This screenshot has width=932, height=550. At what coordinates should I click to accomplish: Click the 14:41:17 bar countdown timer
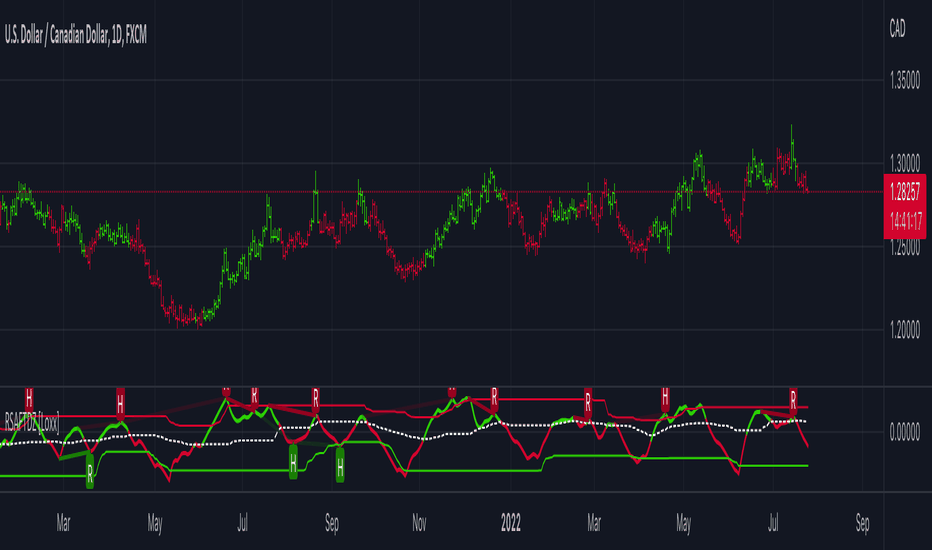point(905,222)
